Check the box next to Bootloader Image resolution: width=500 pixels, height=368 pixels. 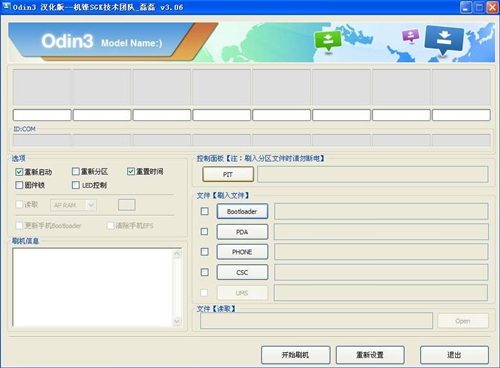coord(205,211)
